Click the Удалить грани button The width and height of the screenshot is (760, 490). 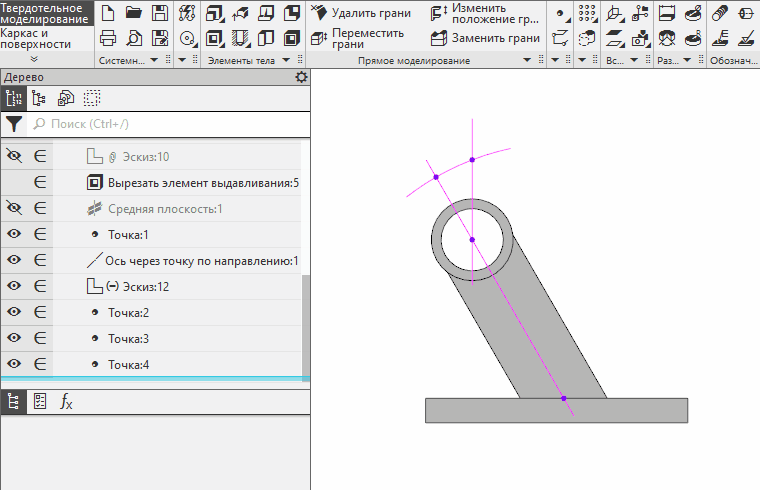[359, 13]
